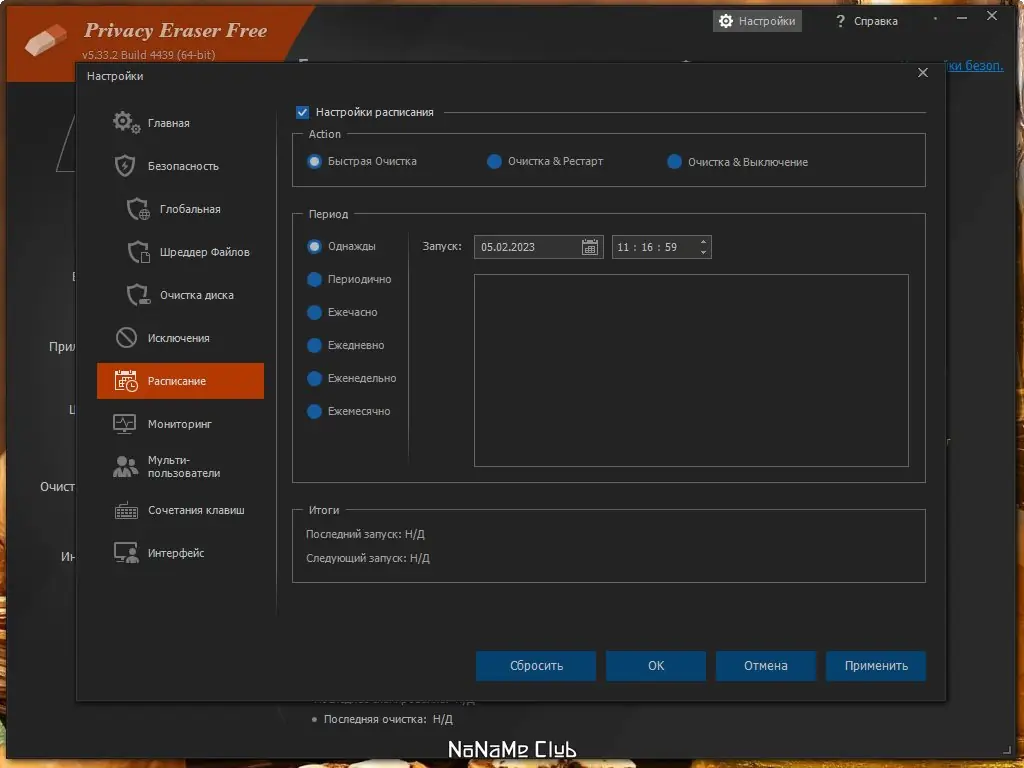
Task: Go to Очистка диска settings
Action: click(180, 295)
